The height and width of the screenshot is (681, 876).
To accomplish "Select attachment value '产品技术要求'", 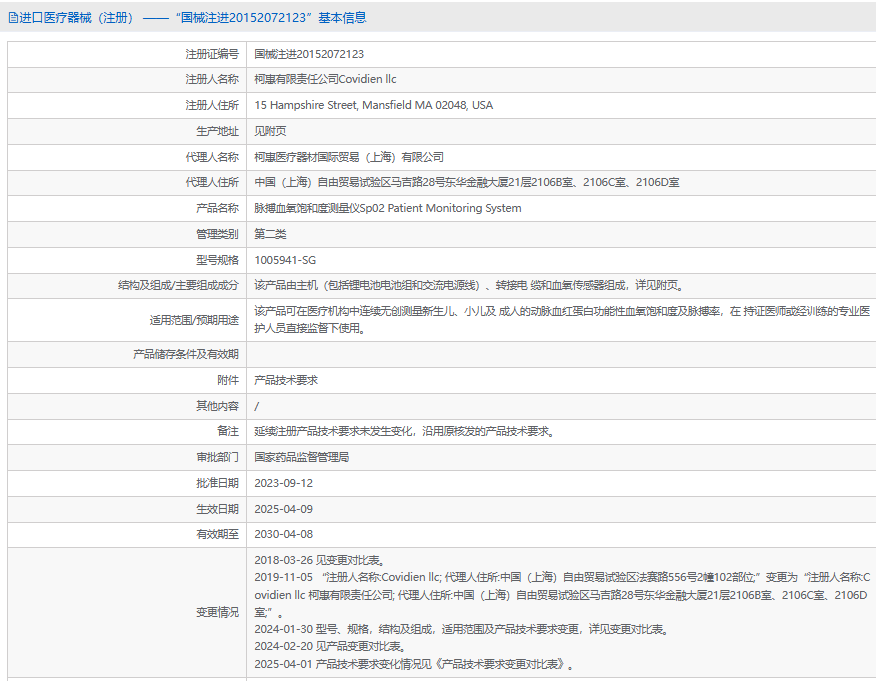I will pyautogui.click(x=286, y=380).
